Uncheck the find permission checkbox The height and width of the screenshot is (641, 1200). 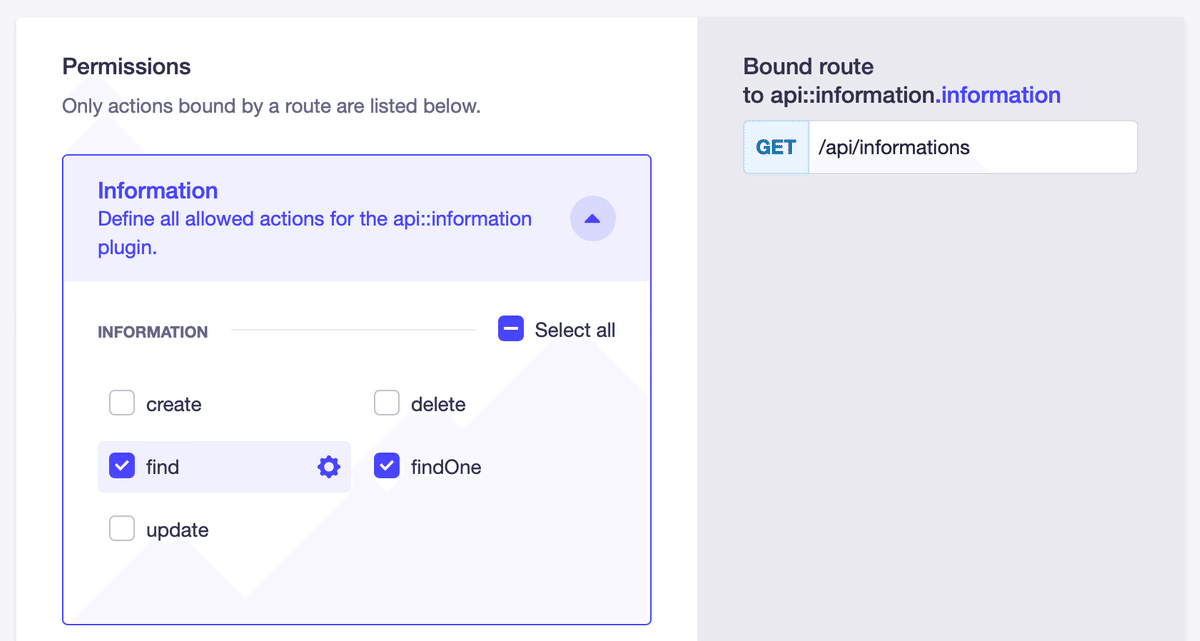(x=122, y=466)
